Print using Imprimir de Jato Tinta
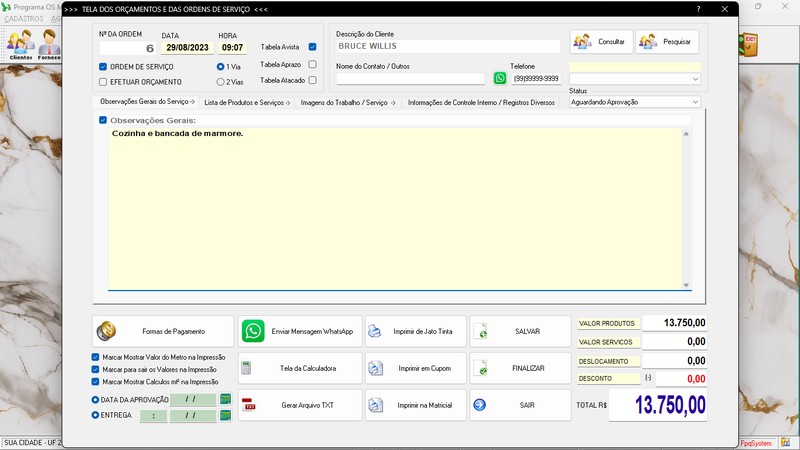 coord(415,331)
